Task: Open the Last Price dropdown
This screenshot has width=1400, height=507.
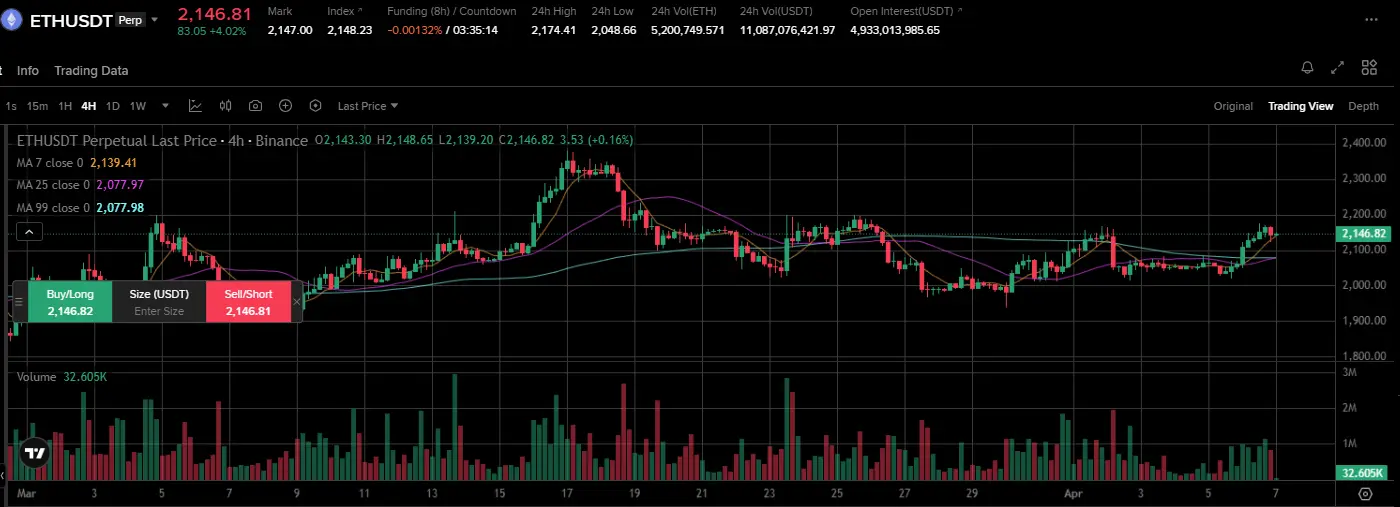Action: [x=368, y=106]
